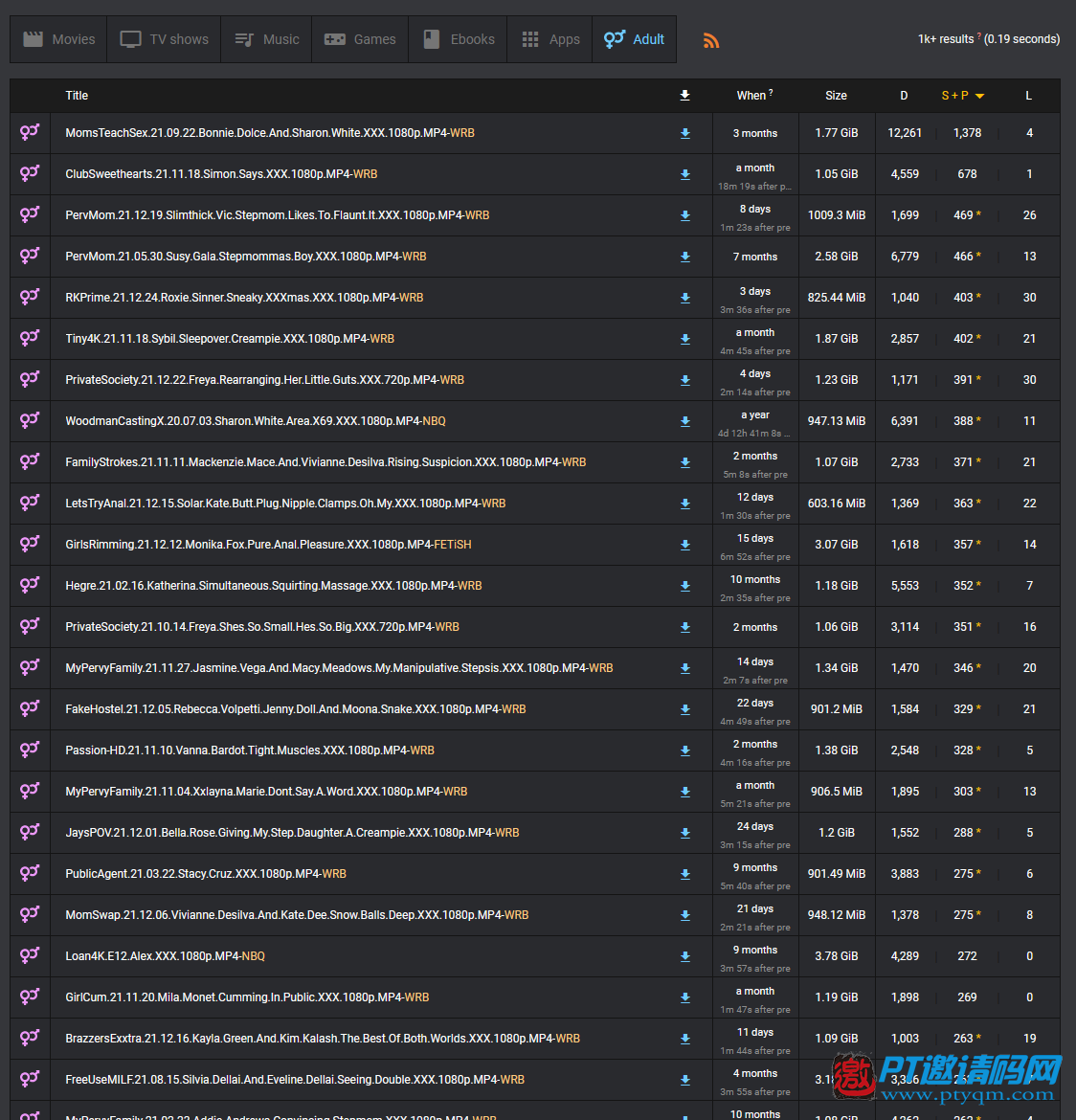Viewport: 1076px width, 1120px height.
Task: Sort results by the When column
Action: (x=754, y=96)
